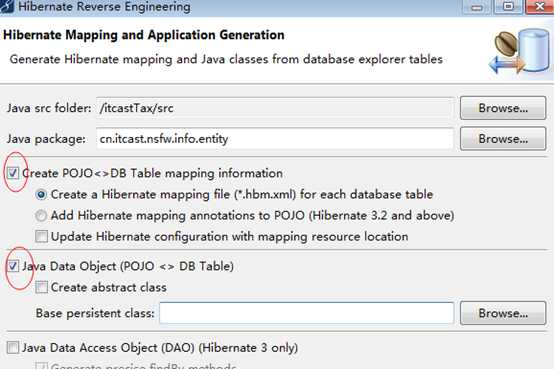Click the Java package label
The height and width of the screenshot is (369, 554).
(x=46, y=139)
